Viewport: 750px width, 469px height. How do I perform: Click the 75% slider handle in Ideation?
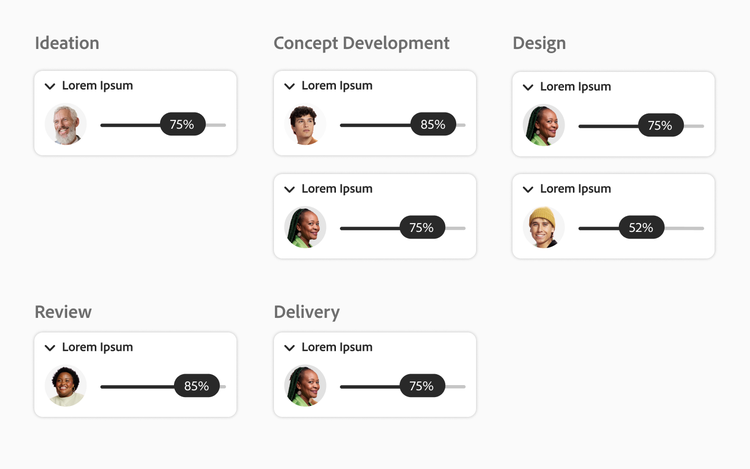182,125
